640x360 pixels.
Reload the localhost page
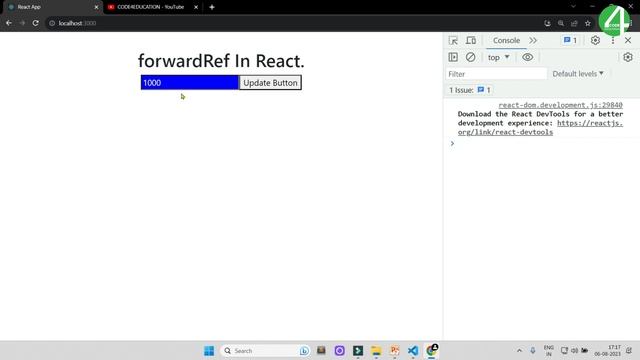(36, 23)
